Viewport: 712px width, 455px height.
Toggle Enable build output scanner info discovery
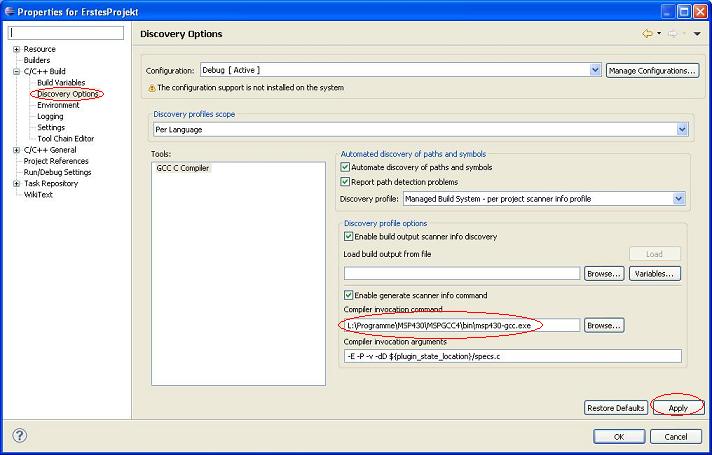point(348,237)
